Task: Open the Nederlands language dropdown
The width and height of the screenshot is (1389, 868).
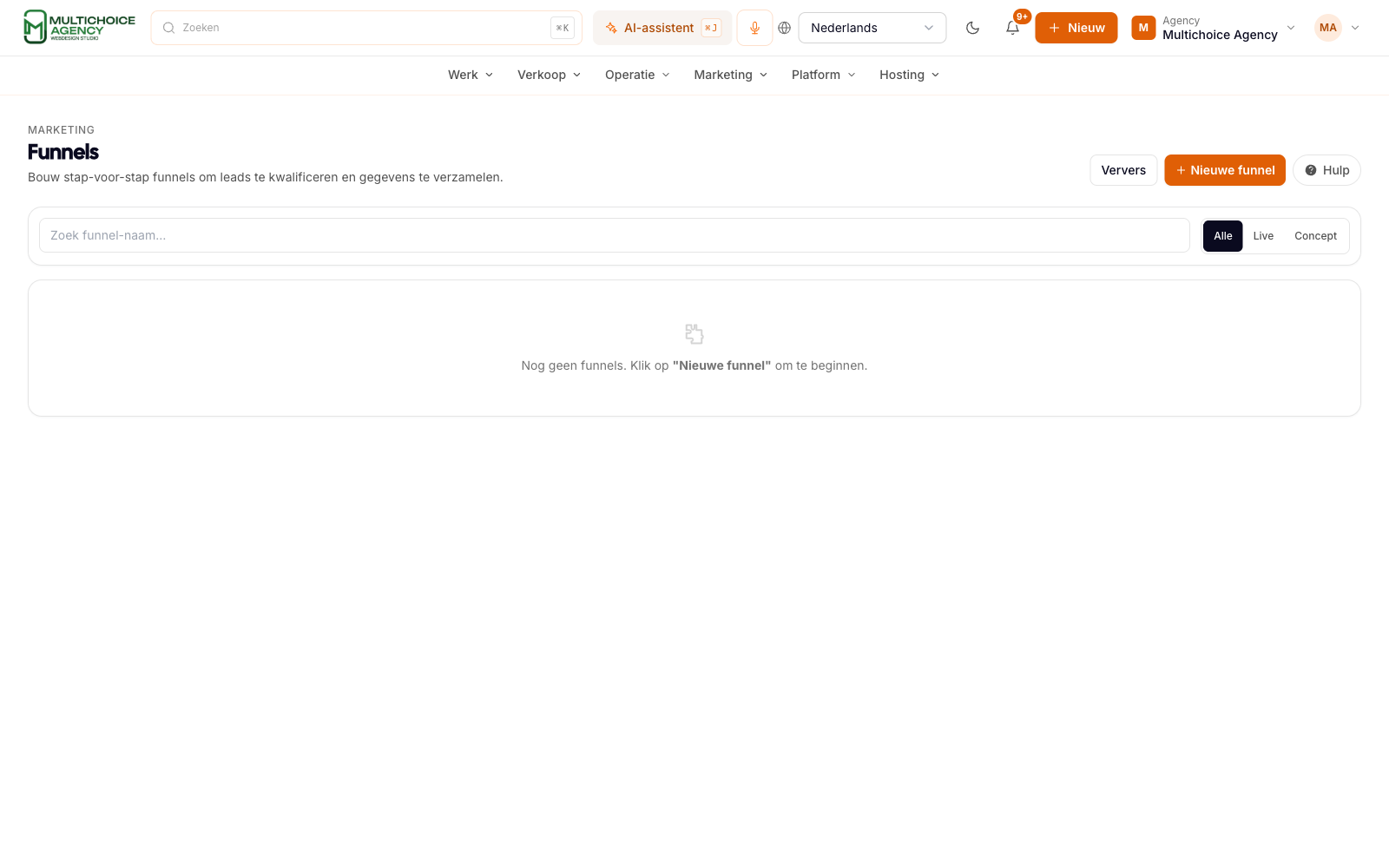Action: (872, 28)
